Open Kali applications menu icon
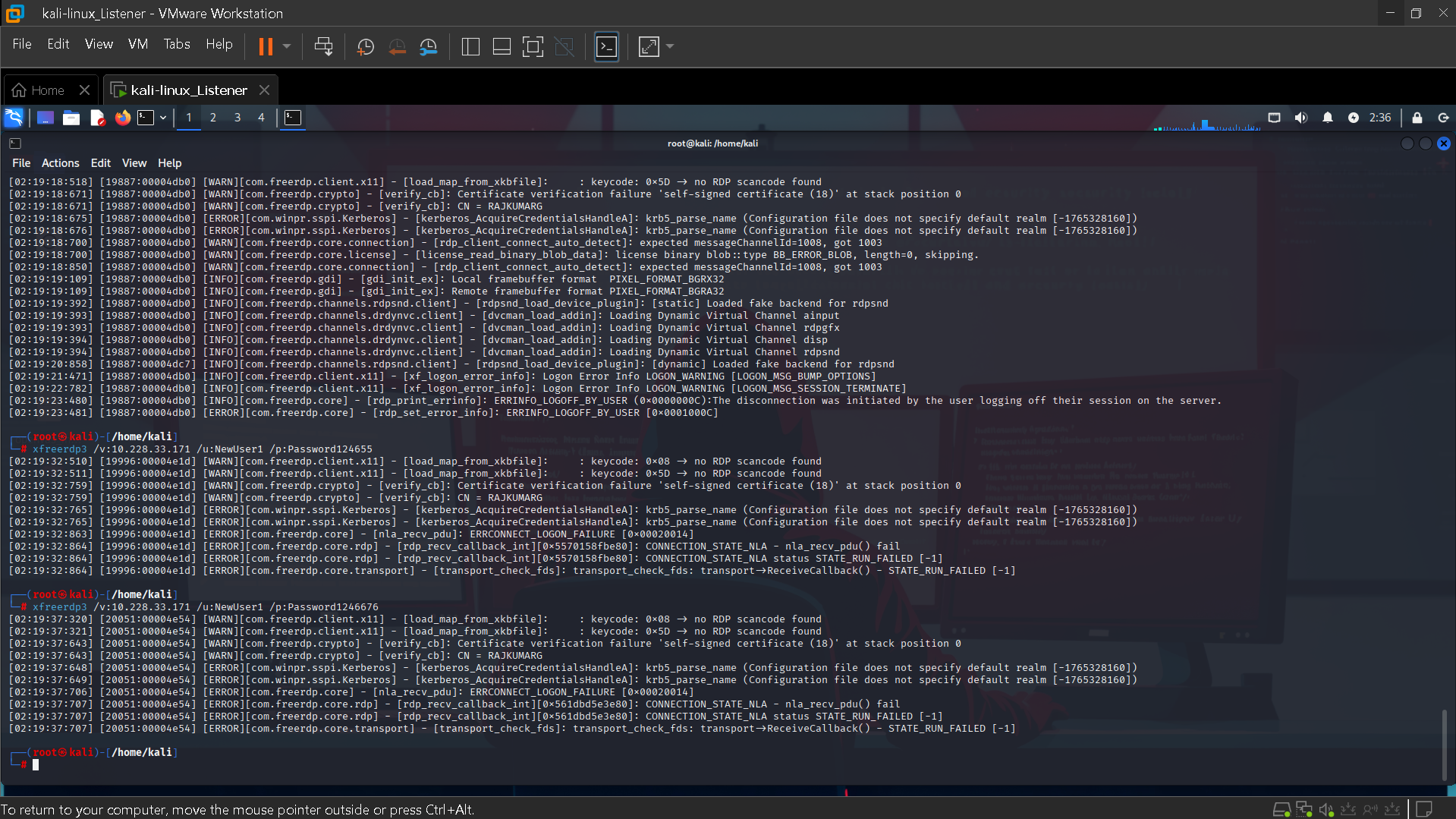Screen dimensions: 1456x819 tap(14, 118)
